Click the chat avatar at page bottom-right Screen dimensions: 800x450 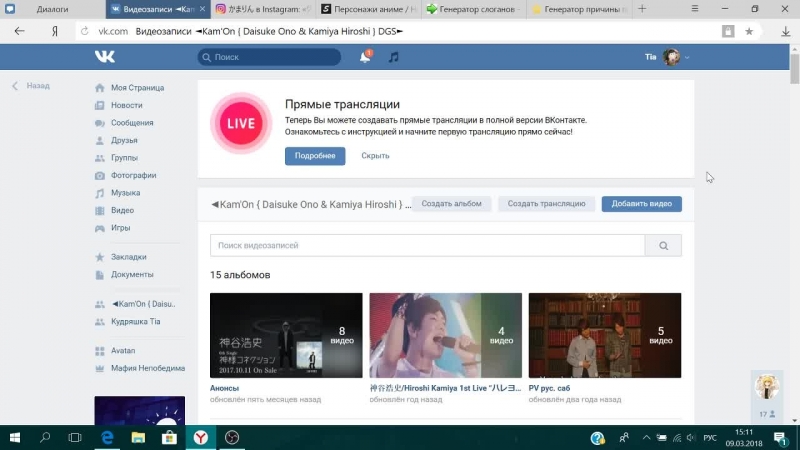[x=767, y=387]
